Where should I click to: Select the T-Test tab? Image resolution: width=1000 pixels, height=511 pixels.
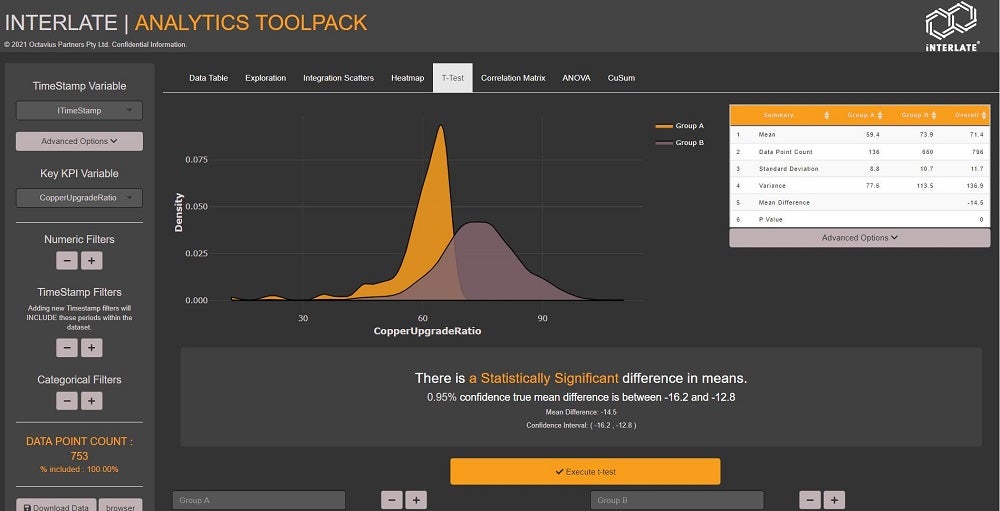coord(453,78)
